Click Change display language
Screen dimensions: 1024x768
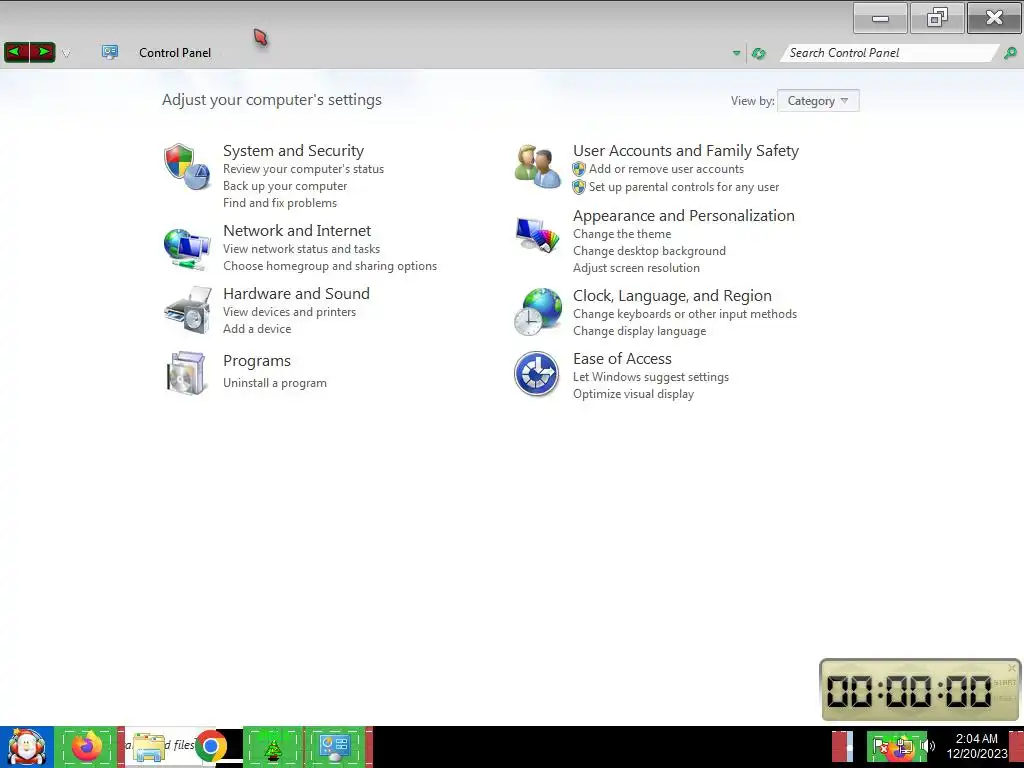point(639,331)
